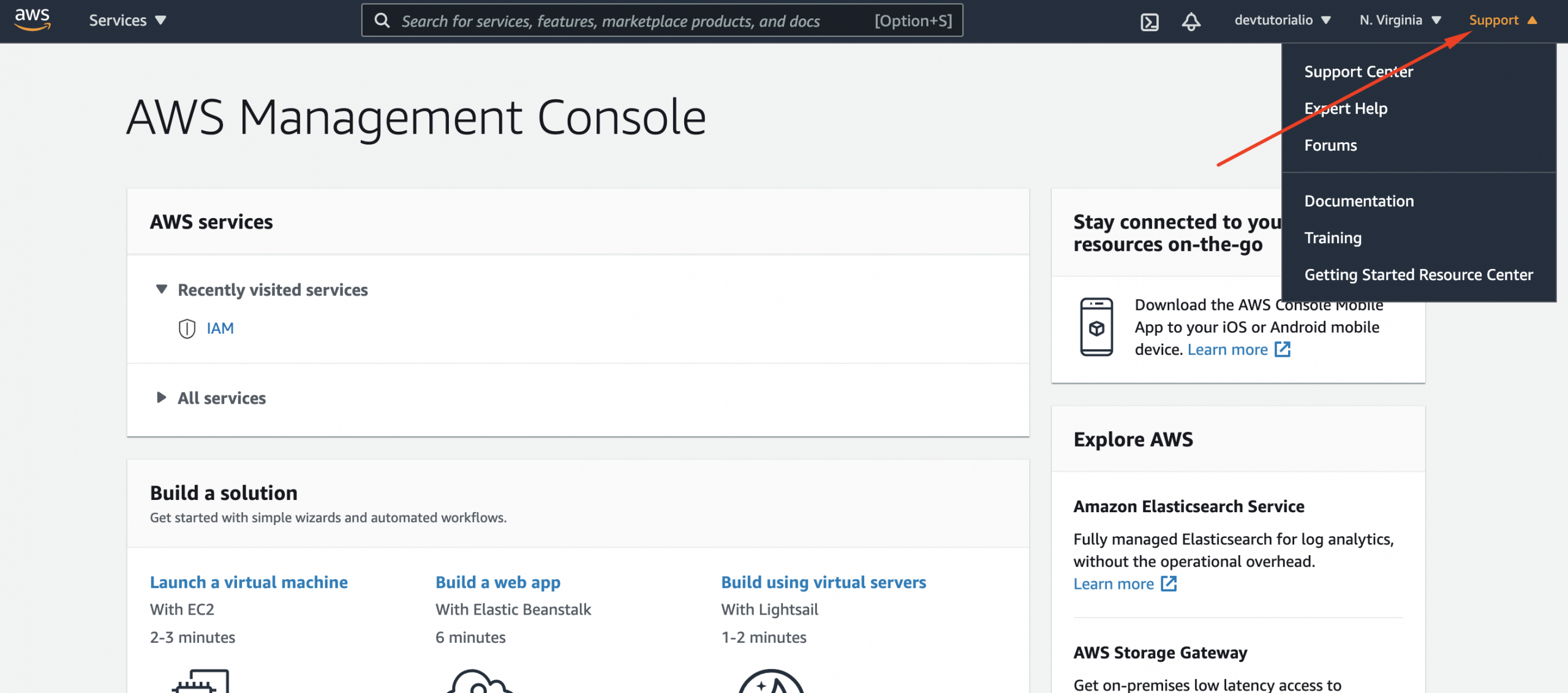This screenshot has width=1568, height=693.
Task: Click Build a web app link
Action: pyautogui.click(x=498, y=582)
